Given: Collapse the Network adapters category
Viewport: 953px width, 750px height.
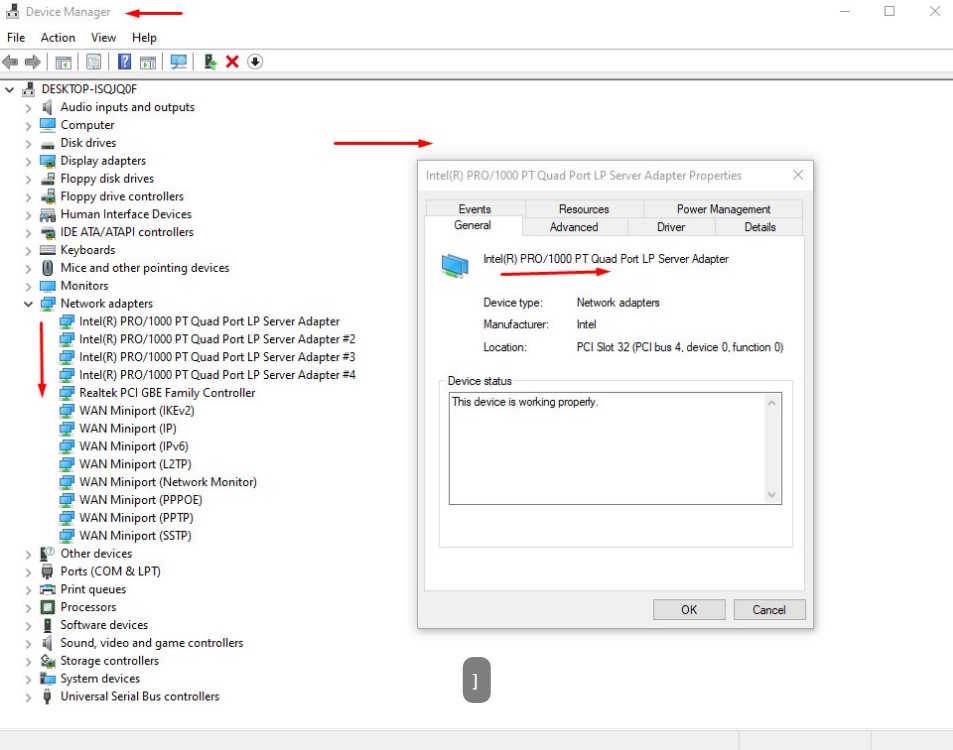Looking at the screenshot, I should [28, 304].
